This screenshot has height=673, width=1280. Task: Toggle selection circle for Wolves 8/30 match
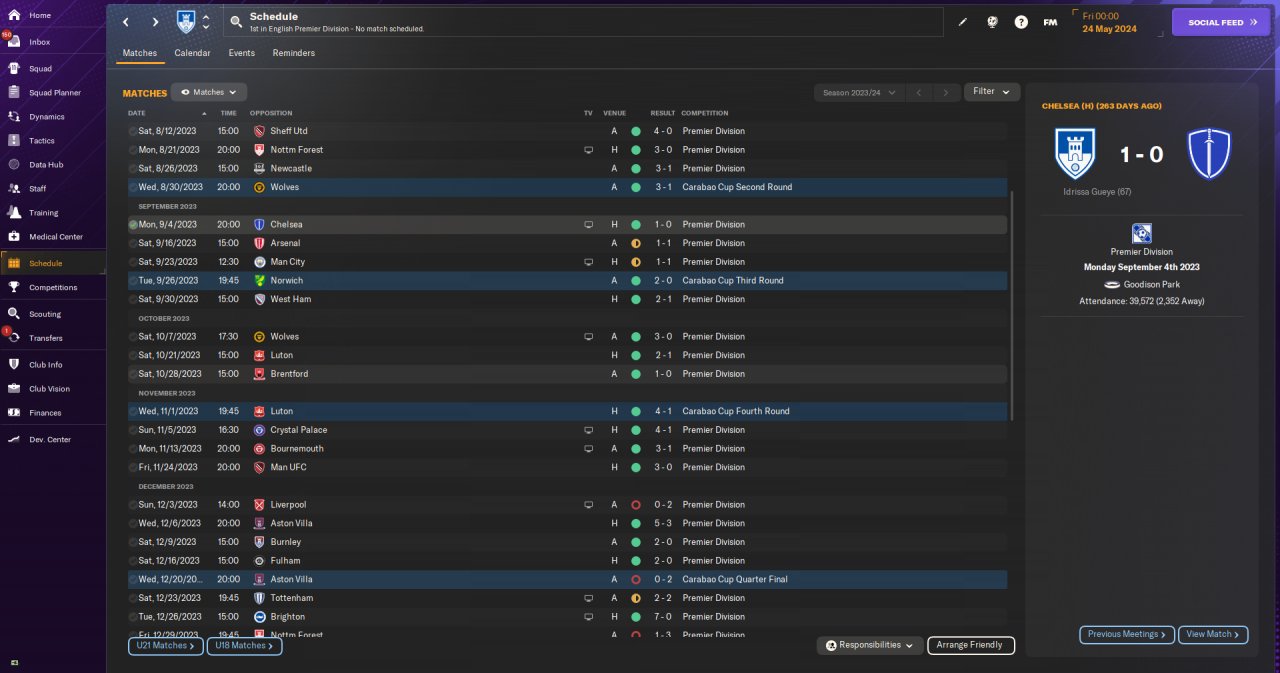133,187
